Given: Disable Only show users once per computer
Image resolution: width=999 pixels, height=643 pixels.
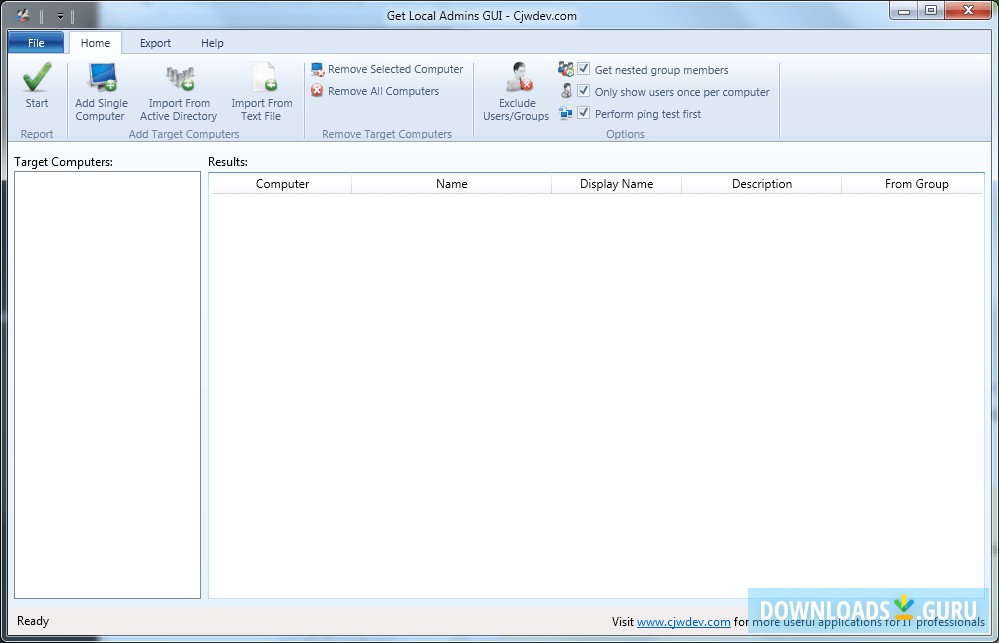Looking at the screenshot, I should point(583,91).
